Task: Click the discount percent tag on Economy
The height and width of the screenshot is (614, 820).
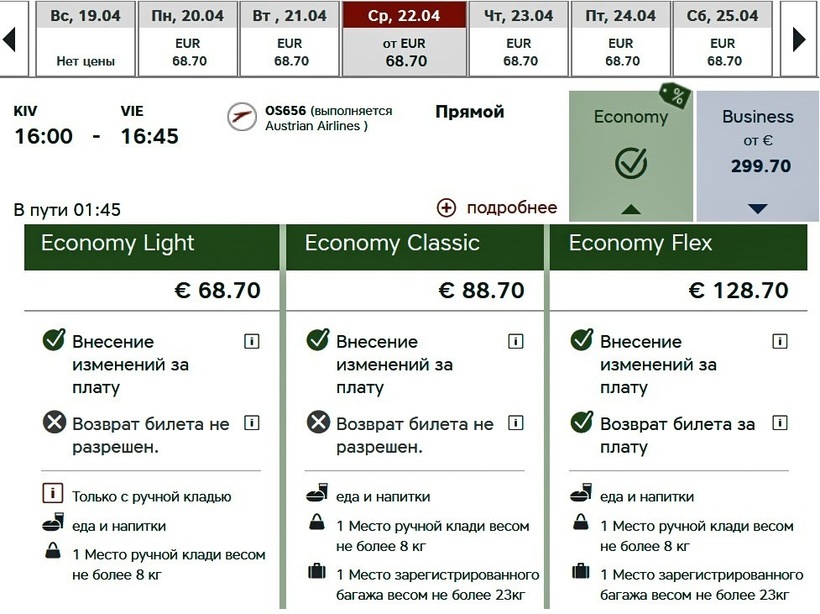Action: [x=675, y=97]
